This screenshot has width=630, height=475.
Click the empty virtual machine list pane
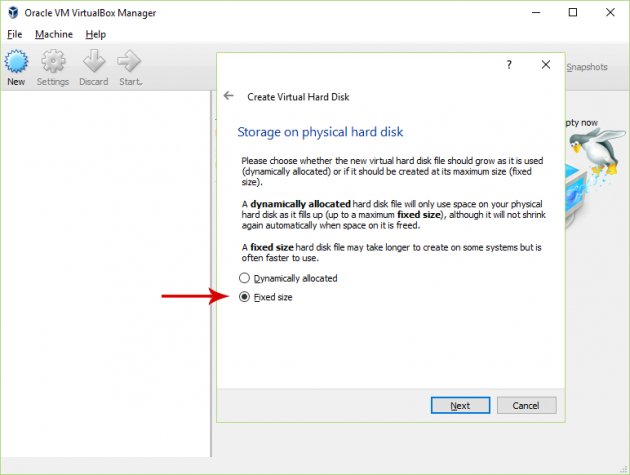tap(105, 280)
